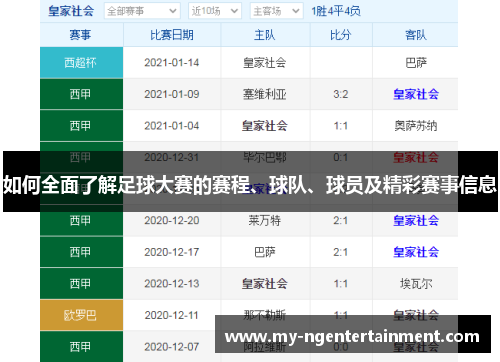This screenshot has width=500, height=362.
Task: Click the 3:2 score
Action: click(x=341, y=94)
